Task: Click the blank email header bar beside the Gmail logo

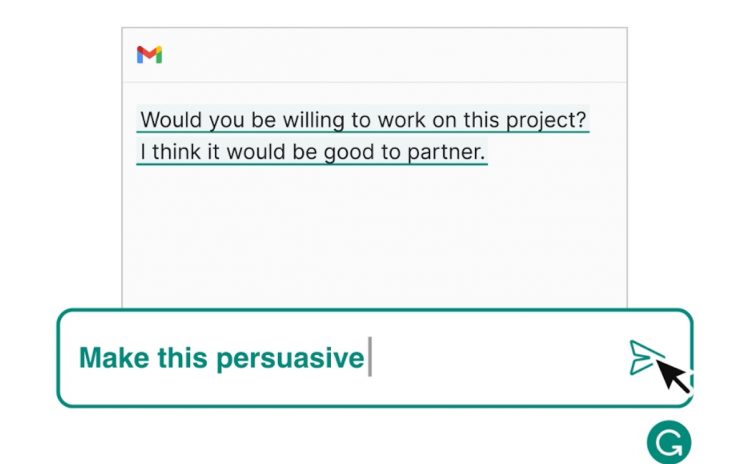Action: coord(400,55)
